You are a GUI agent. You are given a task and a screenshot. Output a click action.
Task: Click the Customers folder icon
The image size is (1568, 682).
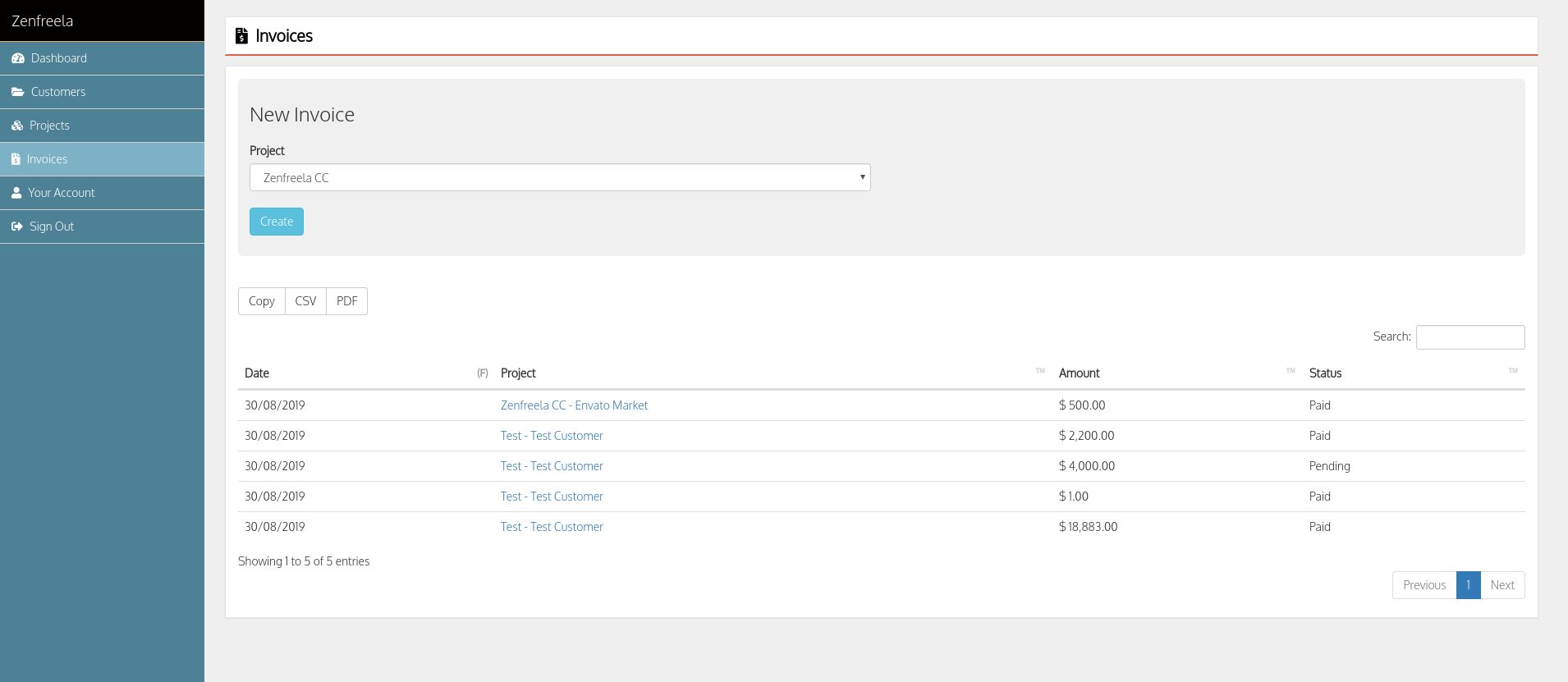pyautogui.click(x=18, y=92)
